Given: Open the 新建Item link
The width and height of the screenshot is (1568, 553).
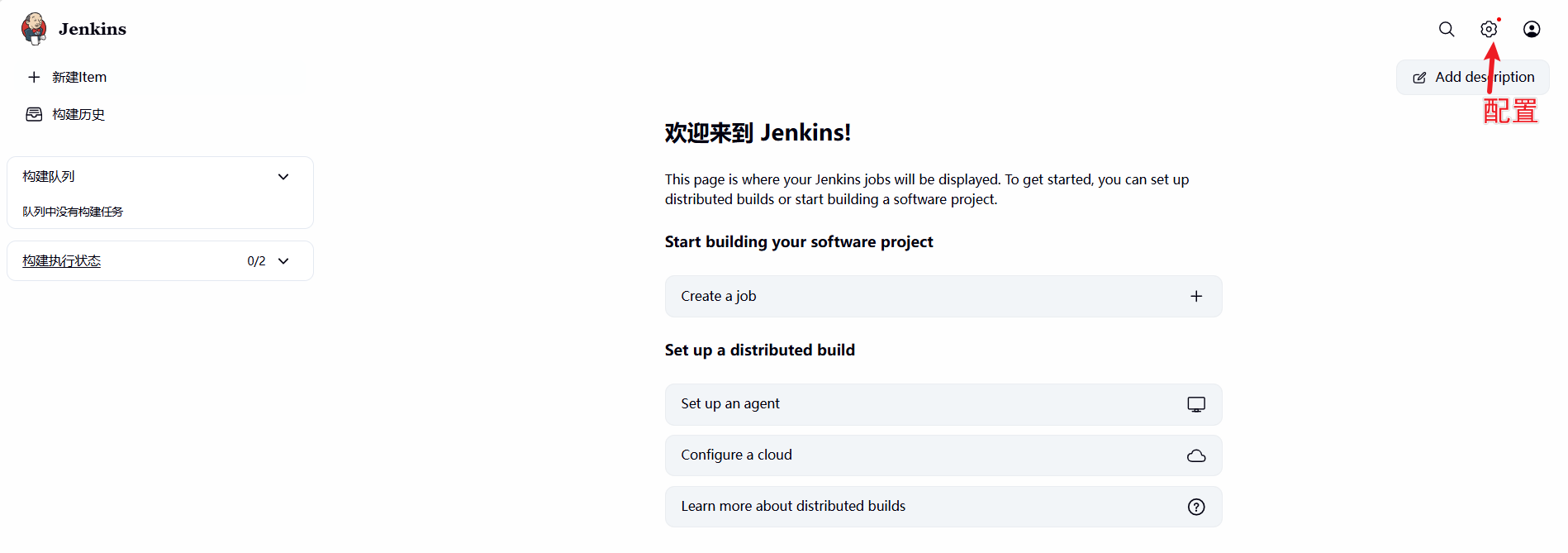Looking at the screenshot, I should coord(79,77).
